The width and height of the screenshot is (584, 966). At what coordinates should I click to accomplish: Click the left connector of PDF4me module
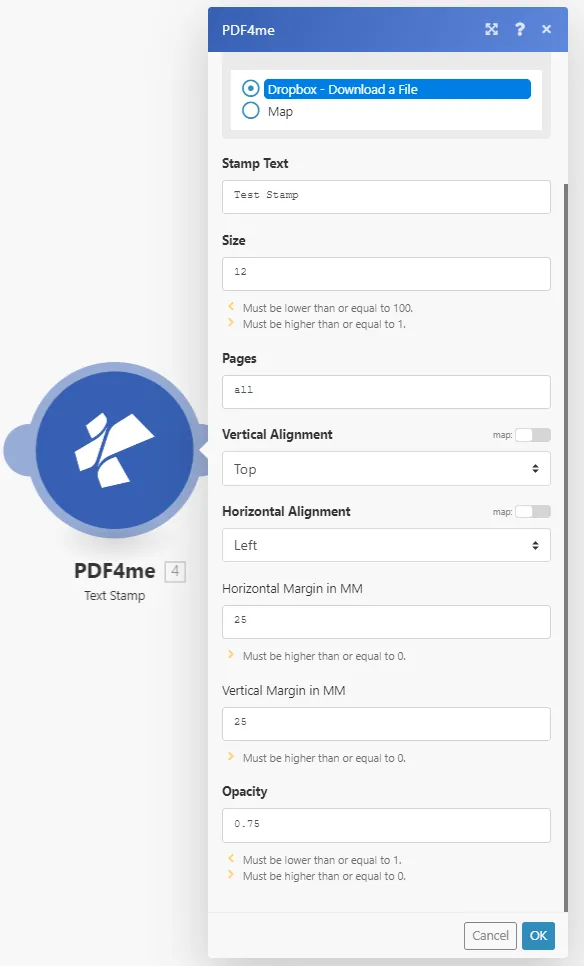pyautogui.click(x=17, y=450)
